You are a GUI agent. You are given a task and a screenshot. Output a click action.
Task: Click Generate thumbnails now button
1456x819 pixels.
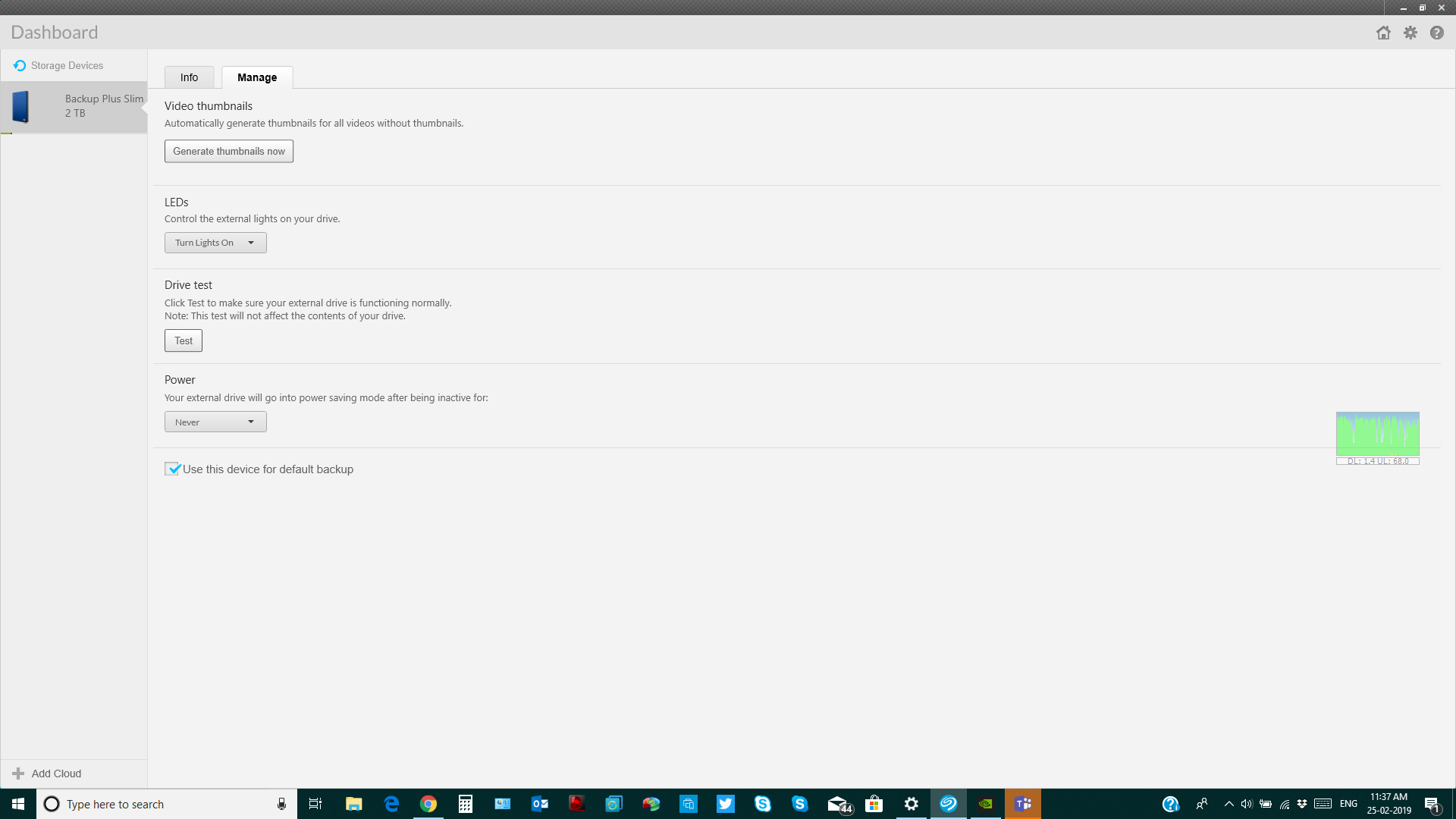coord(229,151)
